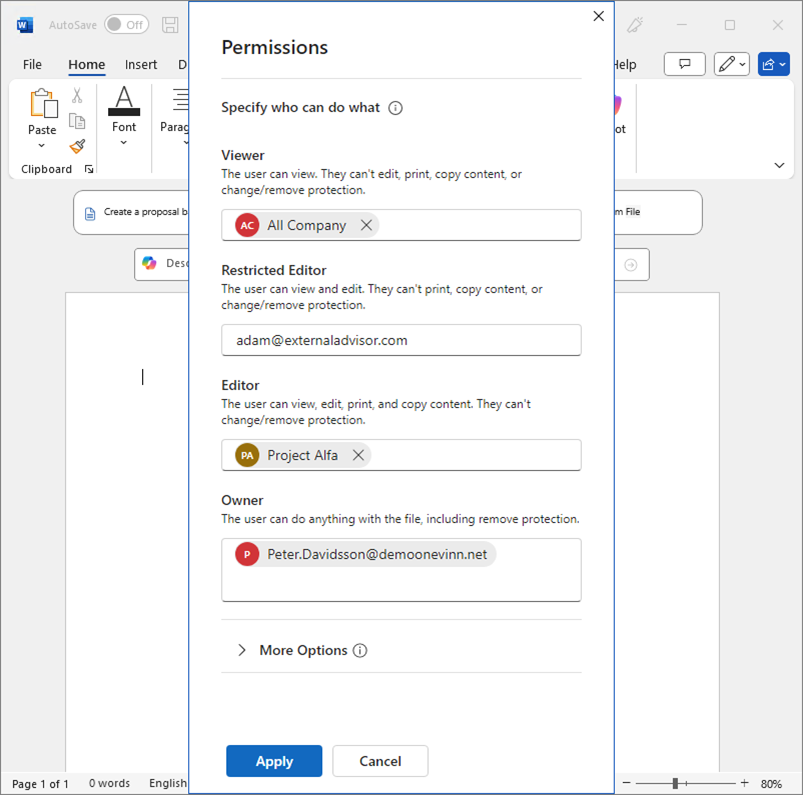Click the Apply button
Viewport: 803px width, 795px height.
[274, 761]
